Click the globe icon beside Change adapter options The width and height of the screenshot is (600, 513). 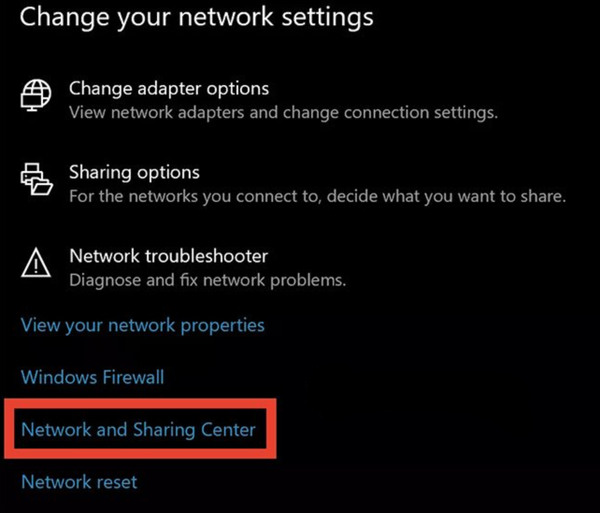[x=35, y=97]
